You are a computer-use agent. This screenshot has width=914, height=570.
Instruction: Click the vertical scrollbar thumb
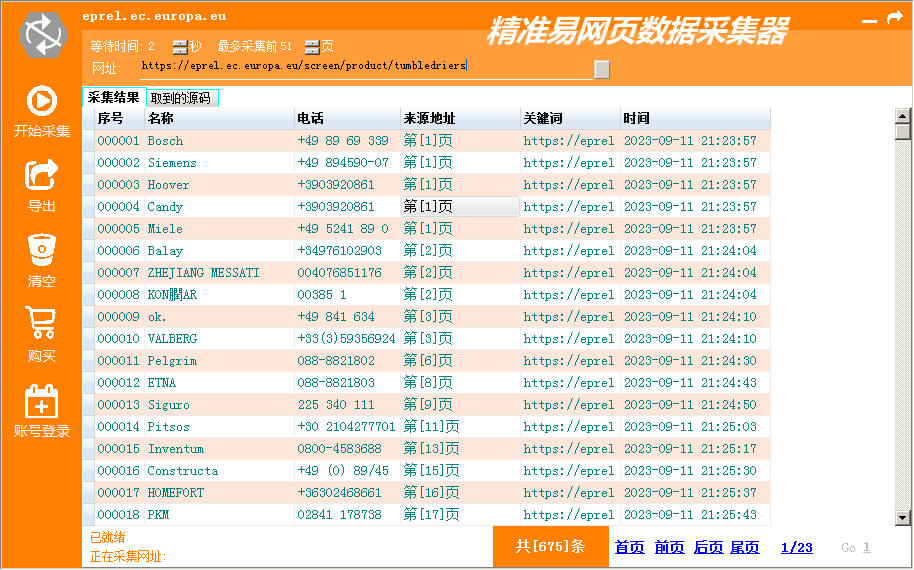(902, 132)
